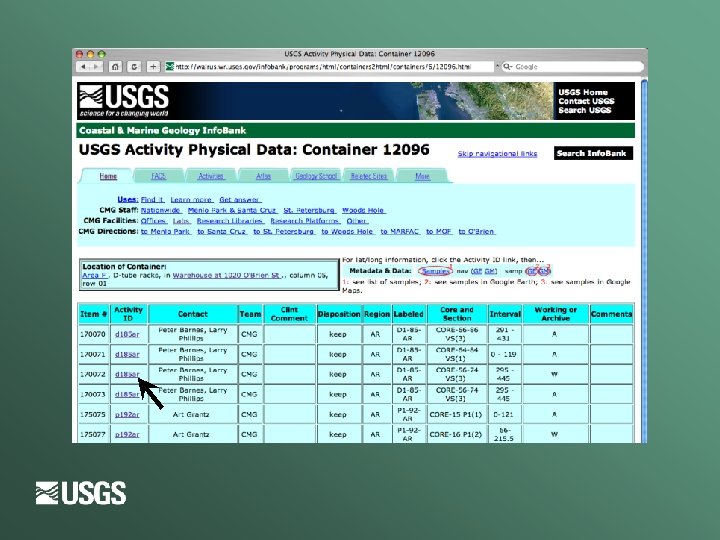Open the Other facilities link

[357, 221]
